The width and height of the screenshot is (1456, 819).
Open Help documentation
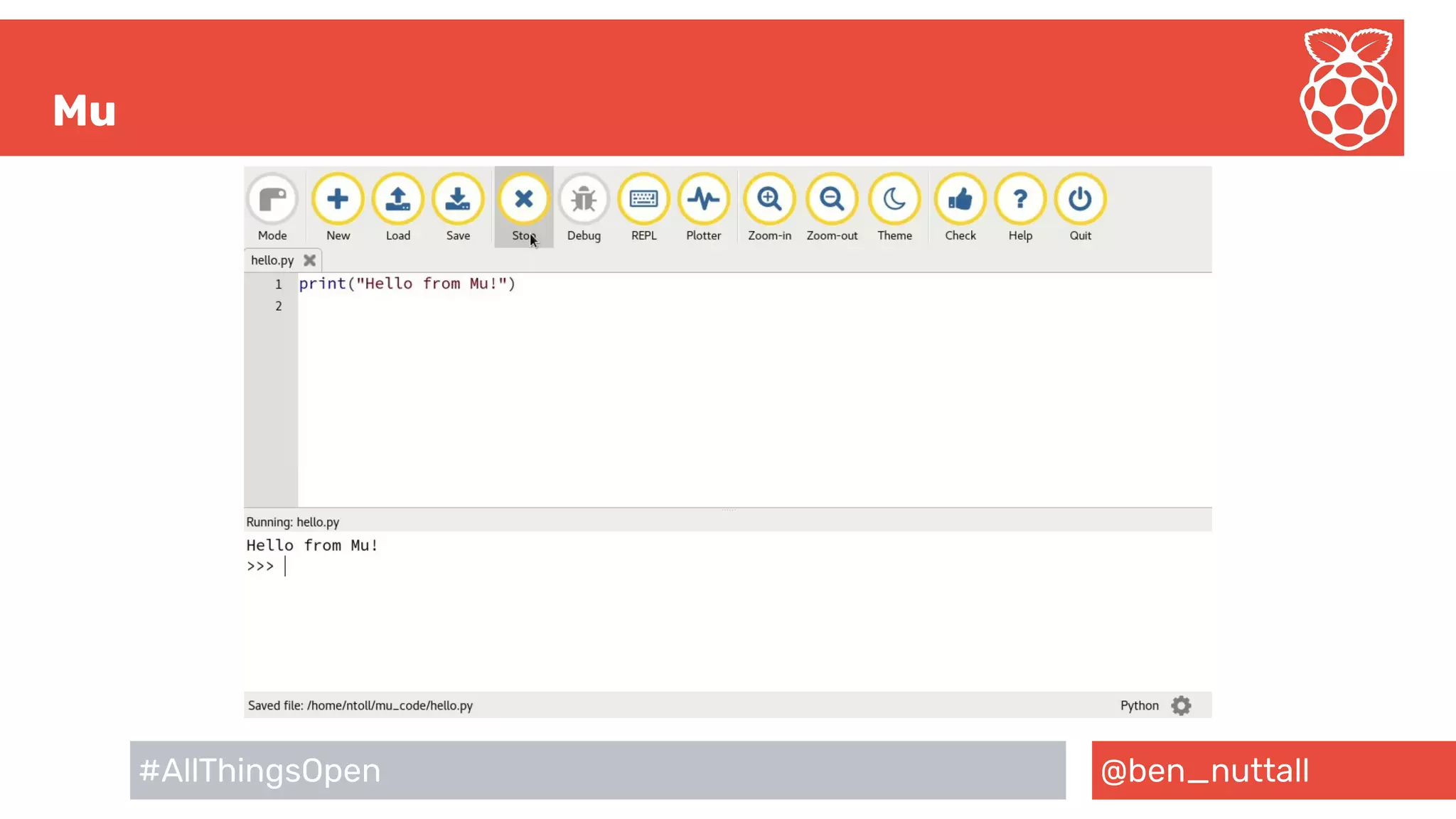(x=1019, y=200)
